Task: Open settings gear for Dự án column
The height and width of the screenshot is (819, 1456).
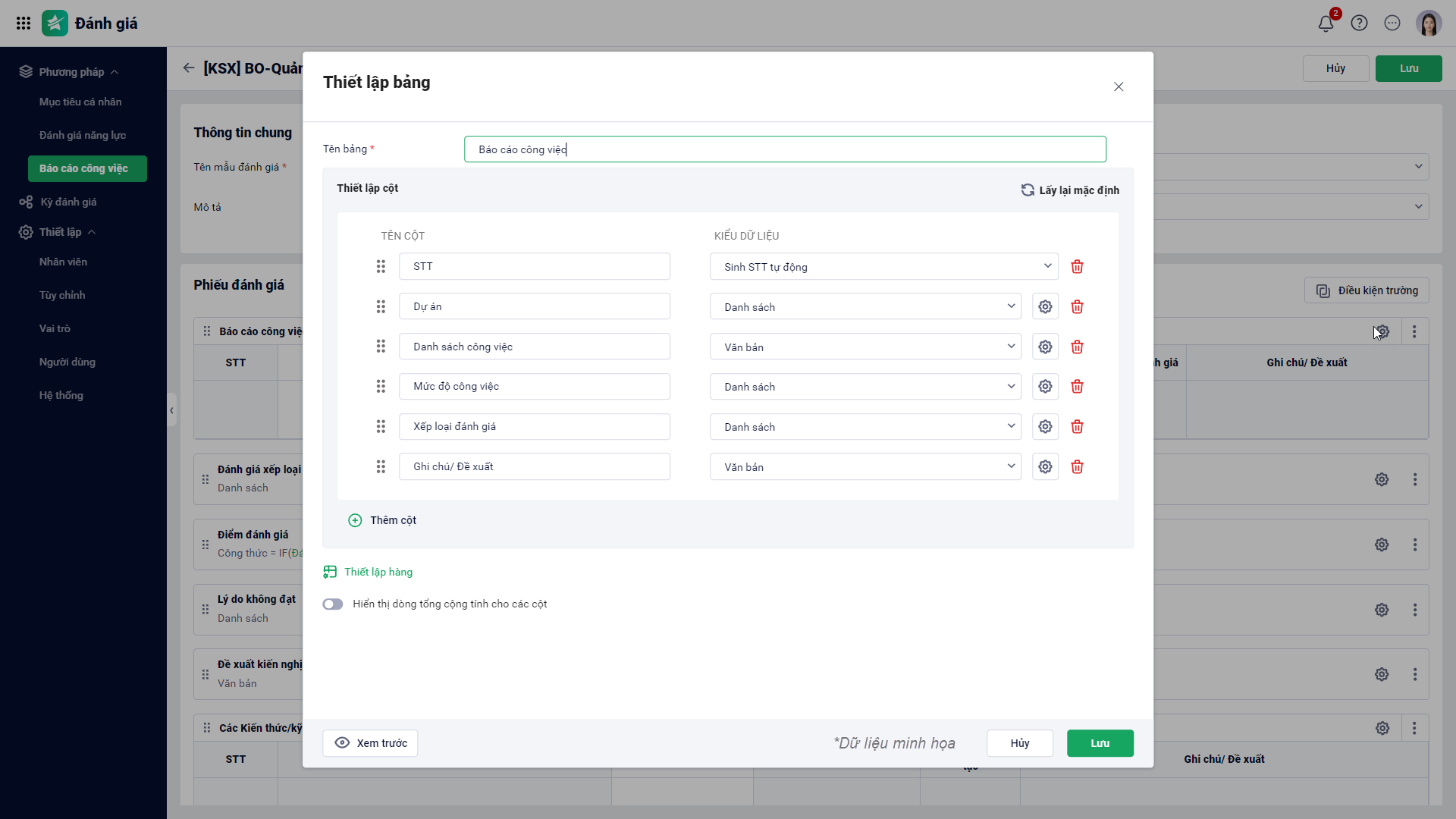Action: click(1045, 307)
